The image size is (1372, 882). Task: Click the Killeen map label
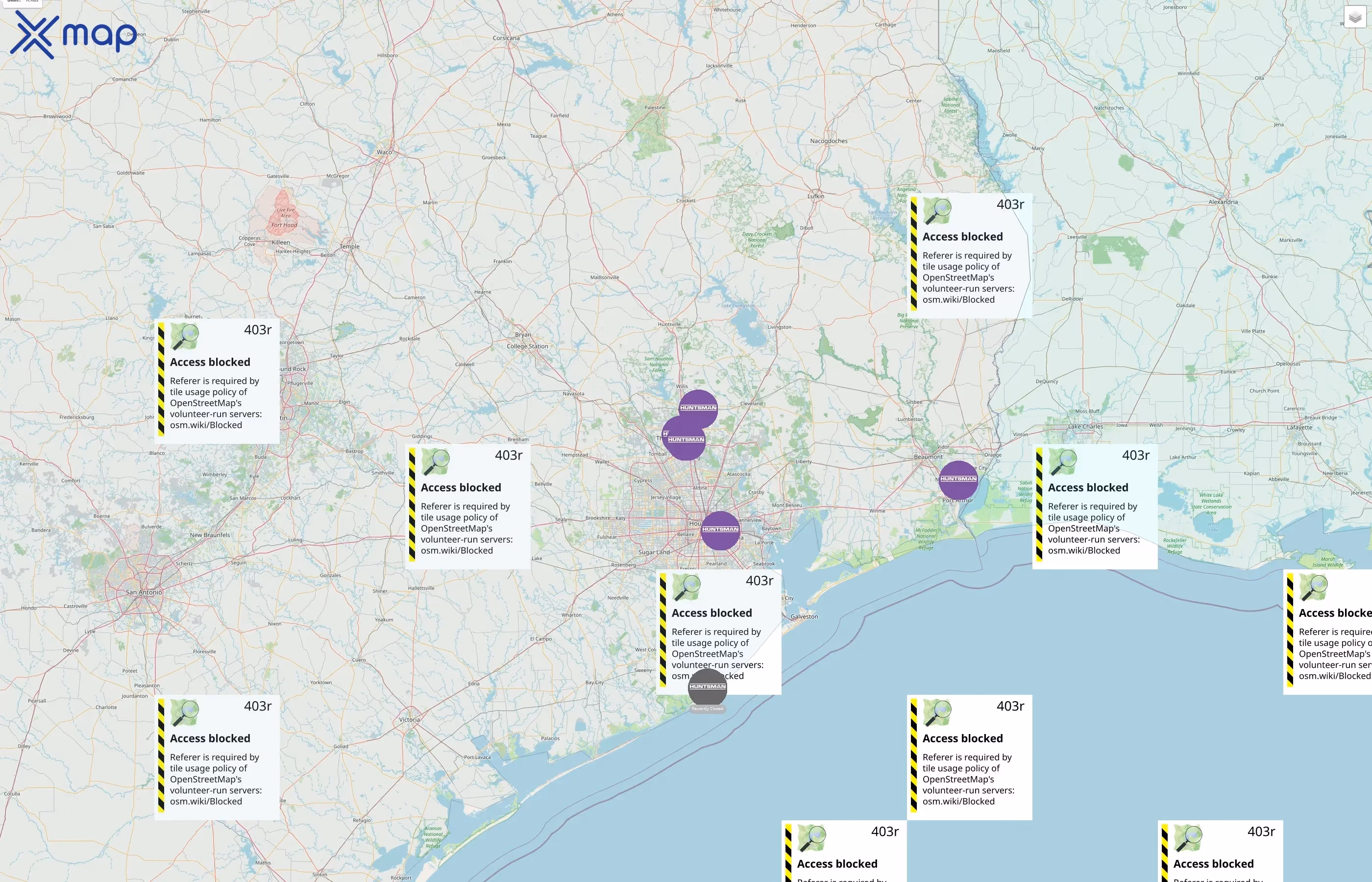[x=281, y=243]
